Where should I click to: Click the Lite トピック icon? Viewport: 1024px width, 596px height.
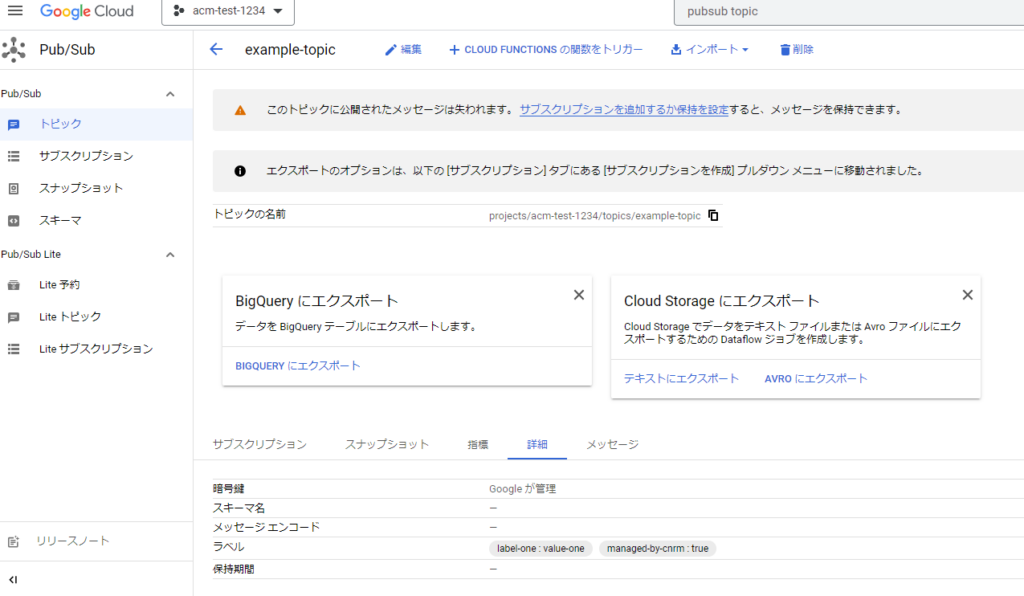14,317
